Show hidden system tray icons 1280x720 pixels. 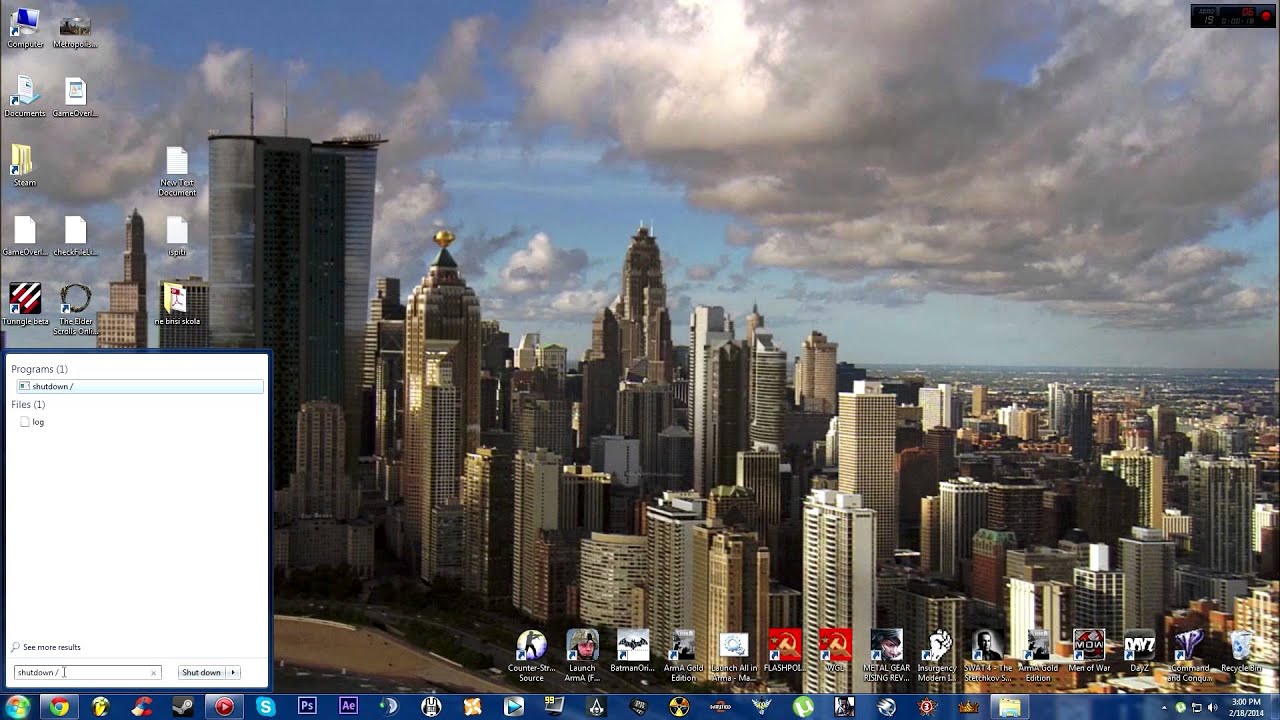tap(1166, 707)
